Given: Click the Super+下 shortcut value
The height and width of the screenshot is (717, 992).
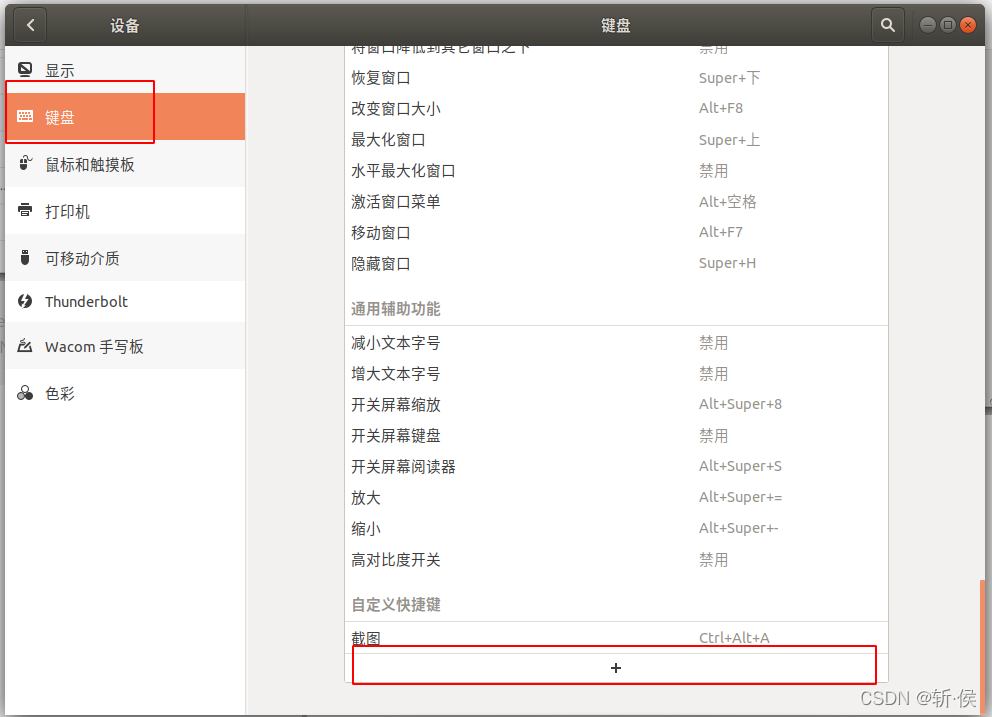Looking at the screenshot, I should [x=729, y=78].
